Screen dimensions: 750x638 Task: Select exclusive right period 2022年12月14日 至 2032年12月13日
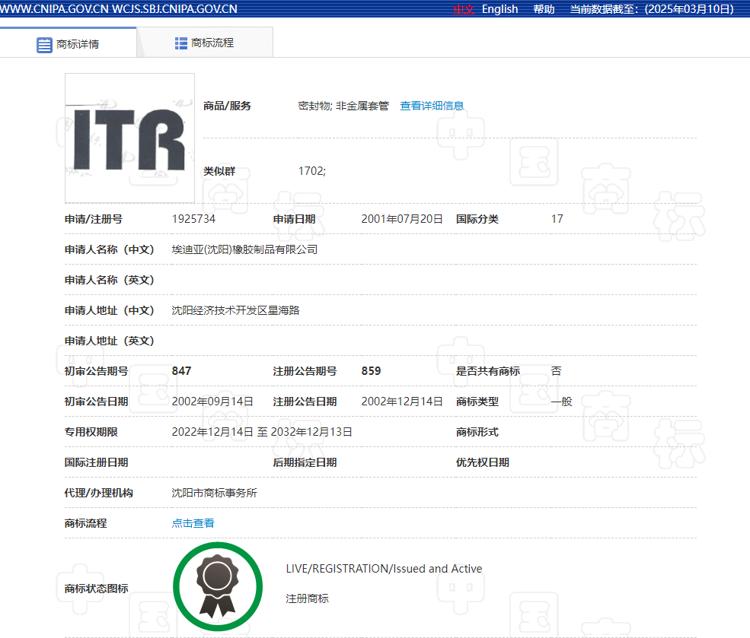coord(262,432)
